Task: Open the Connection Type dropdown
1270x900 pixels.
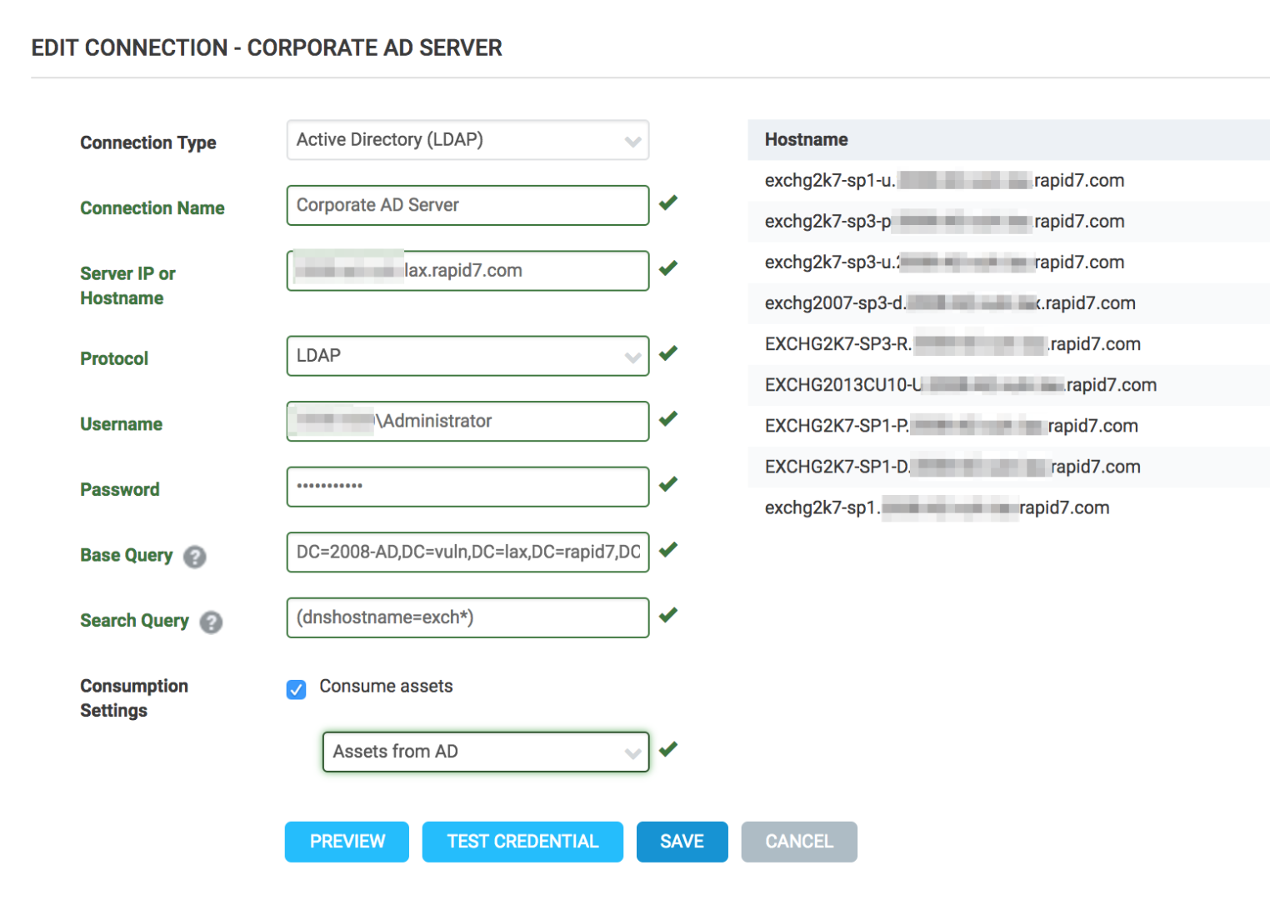Action: [467, 141]
